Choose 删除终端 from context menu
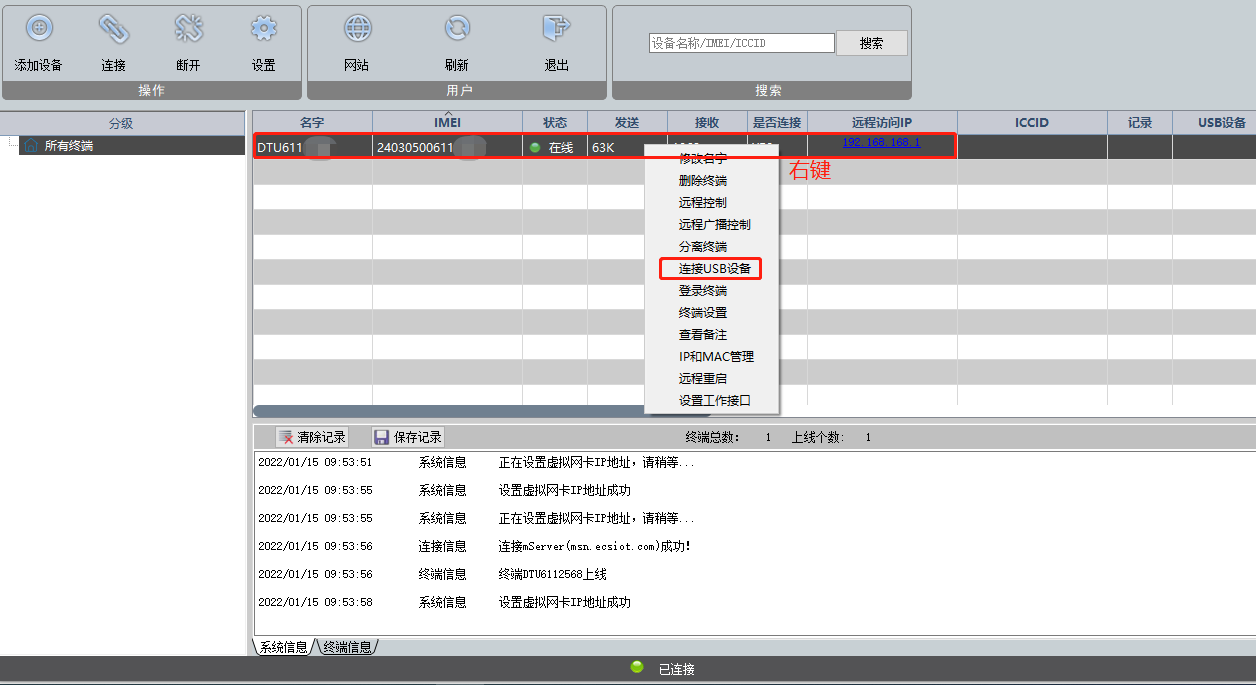The image size is (1256, 685). click(703, 181)
